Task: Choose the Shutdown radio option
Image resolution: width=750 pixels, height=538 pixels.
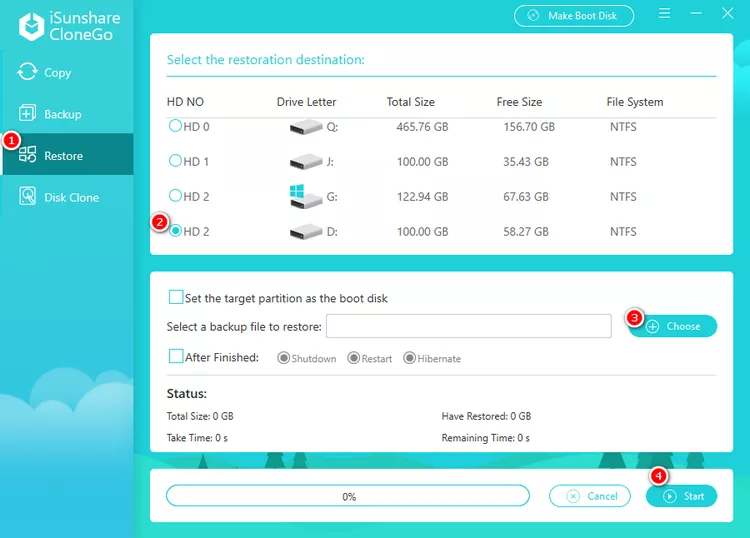Action: [x=283, y=358]
